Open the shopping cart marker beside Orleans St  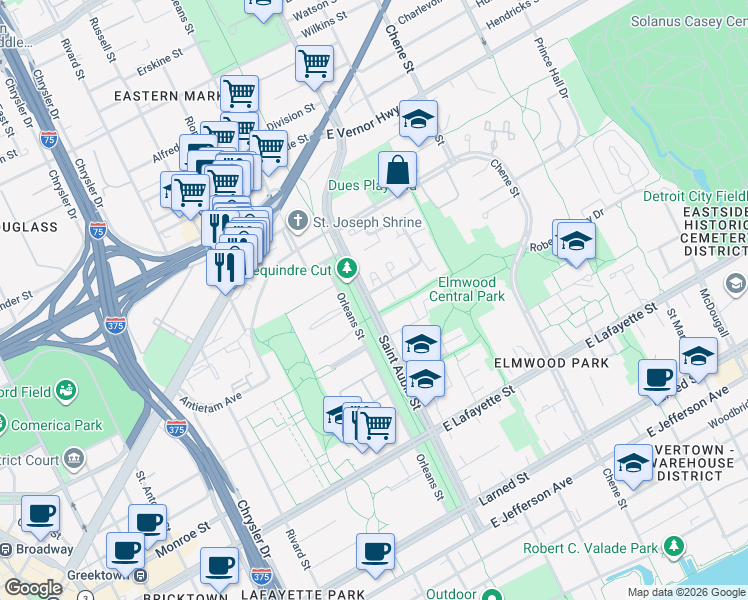[x=375, y=425]
